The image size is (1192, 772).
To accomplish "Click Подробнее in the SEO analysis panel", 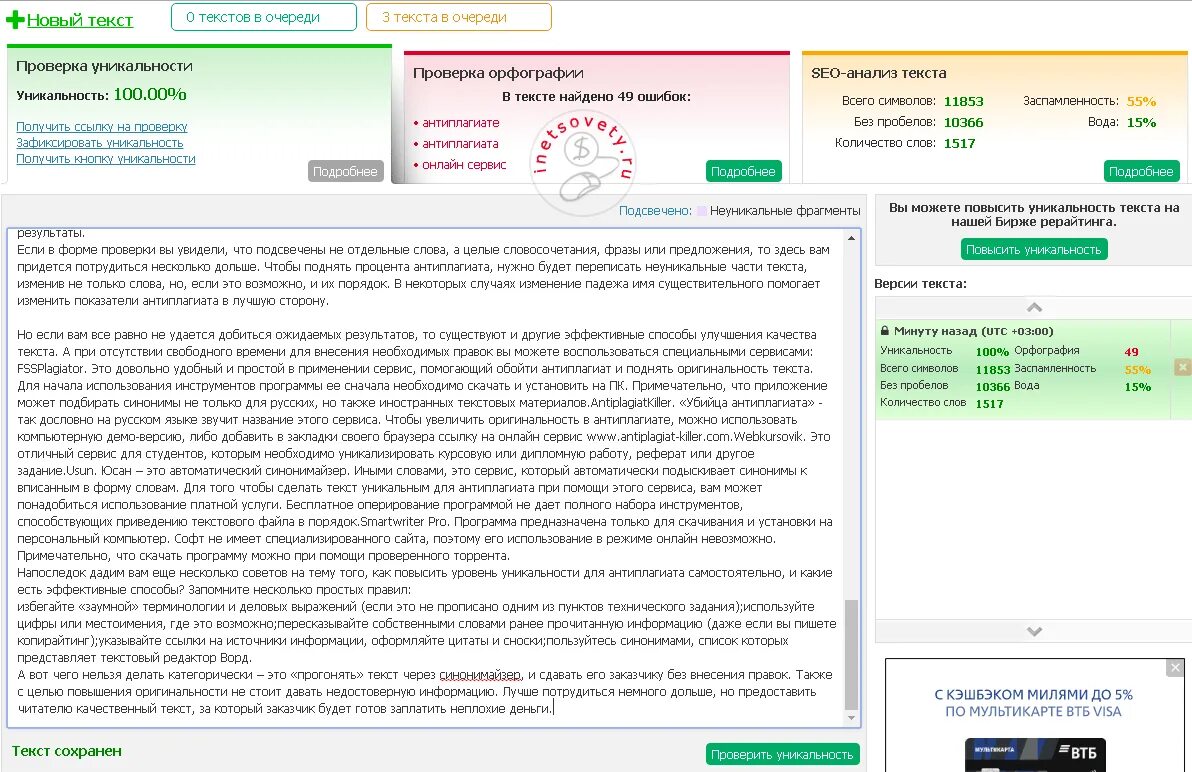I will click(1141, 171).
